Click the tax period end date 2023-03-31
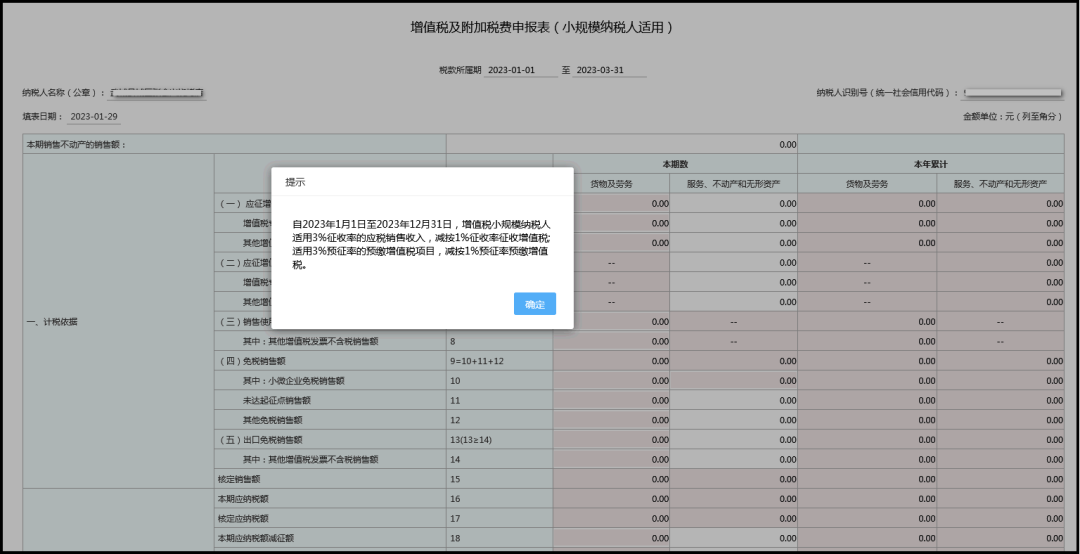This screenshot has width=1080, height=554. click(x=608, y=70)
